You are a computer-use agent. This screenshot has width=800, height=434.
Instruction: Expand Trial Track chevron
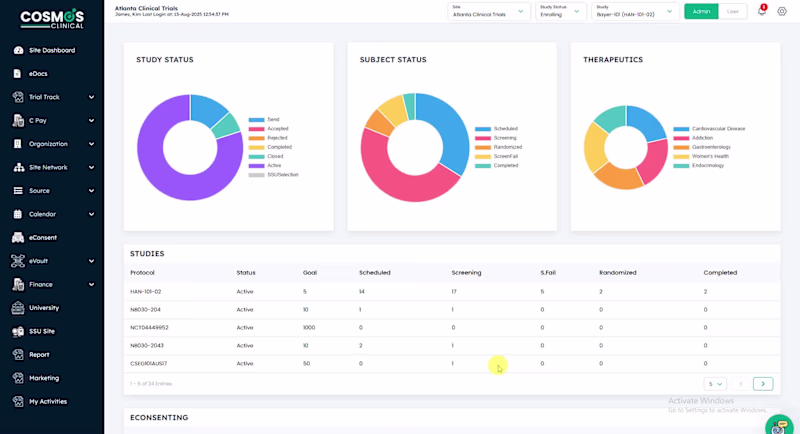(x=91, y=97)
